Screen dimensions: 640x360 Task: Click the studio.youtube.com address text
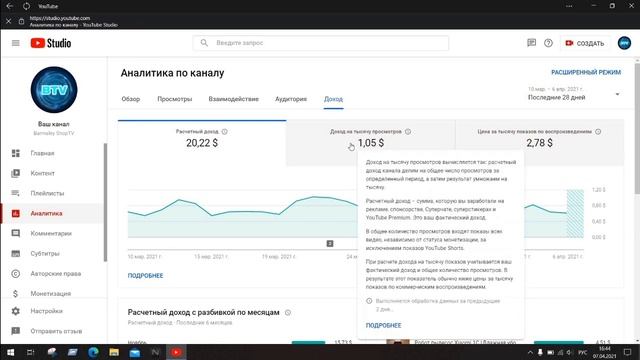(60, 18)
